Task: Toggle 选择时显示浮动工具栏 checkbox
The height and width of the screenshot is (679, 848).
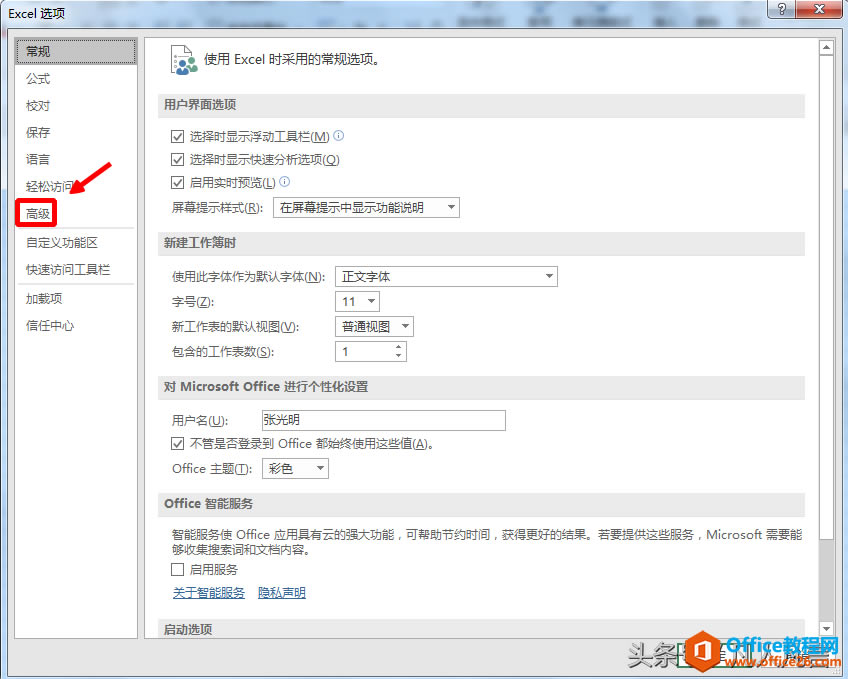Action: click(177, 136)
